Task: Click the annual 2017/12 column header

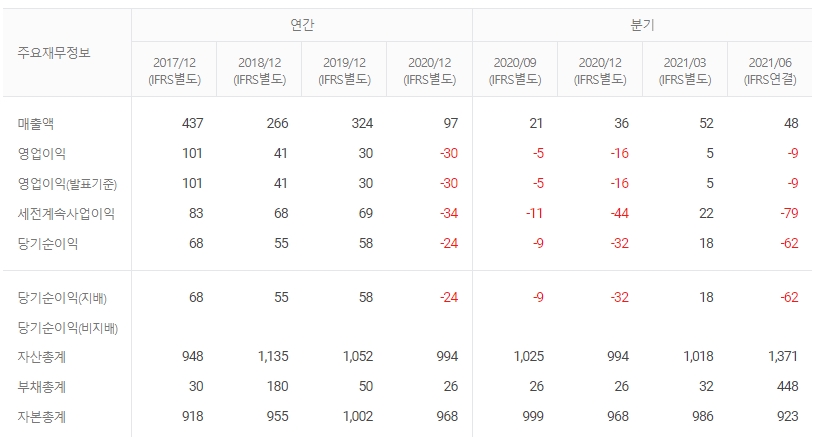Action: (174, 70)
